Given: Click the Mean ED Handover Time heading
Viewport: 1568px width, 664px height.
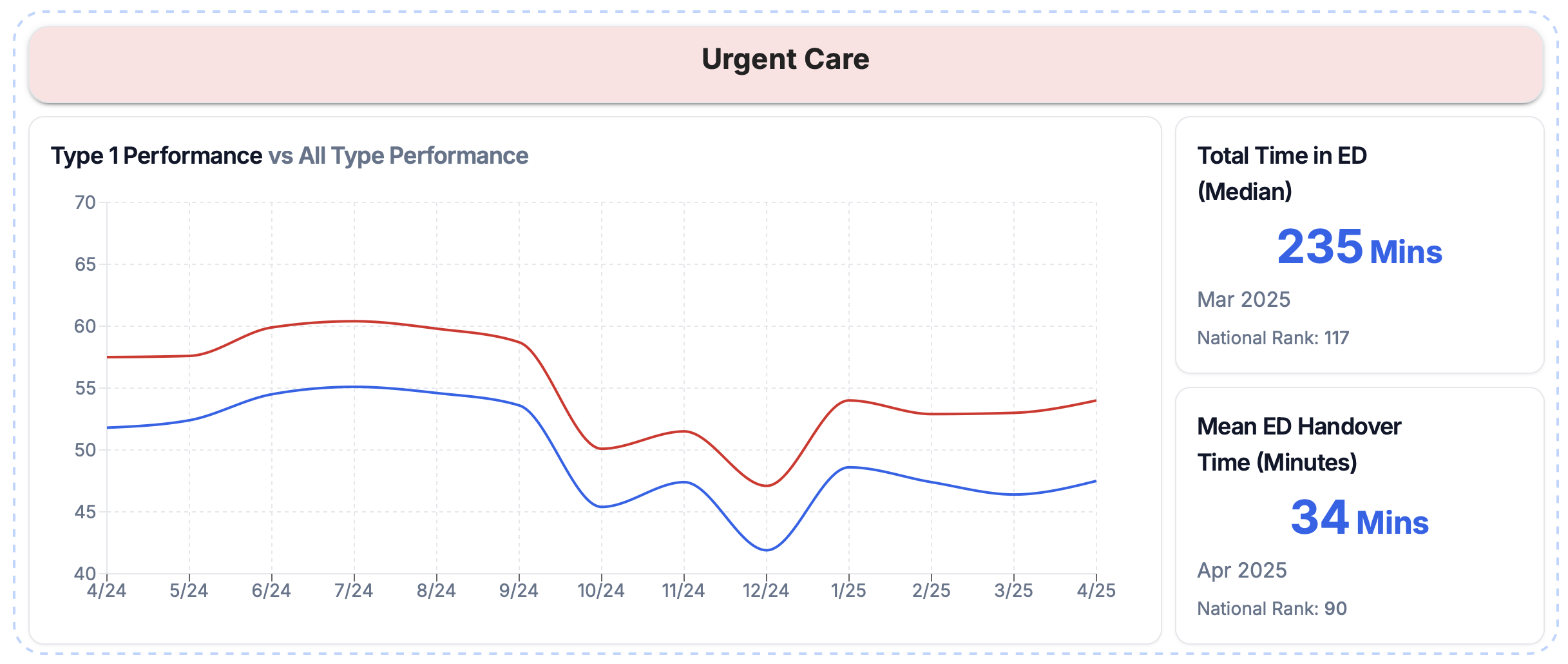Looking at the screenshot, I should click(x=1299, y=444).
